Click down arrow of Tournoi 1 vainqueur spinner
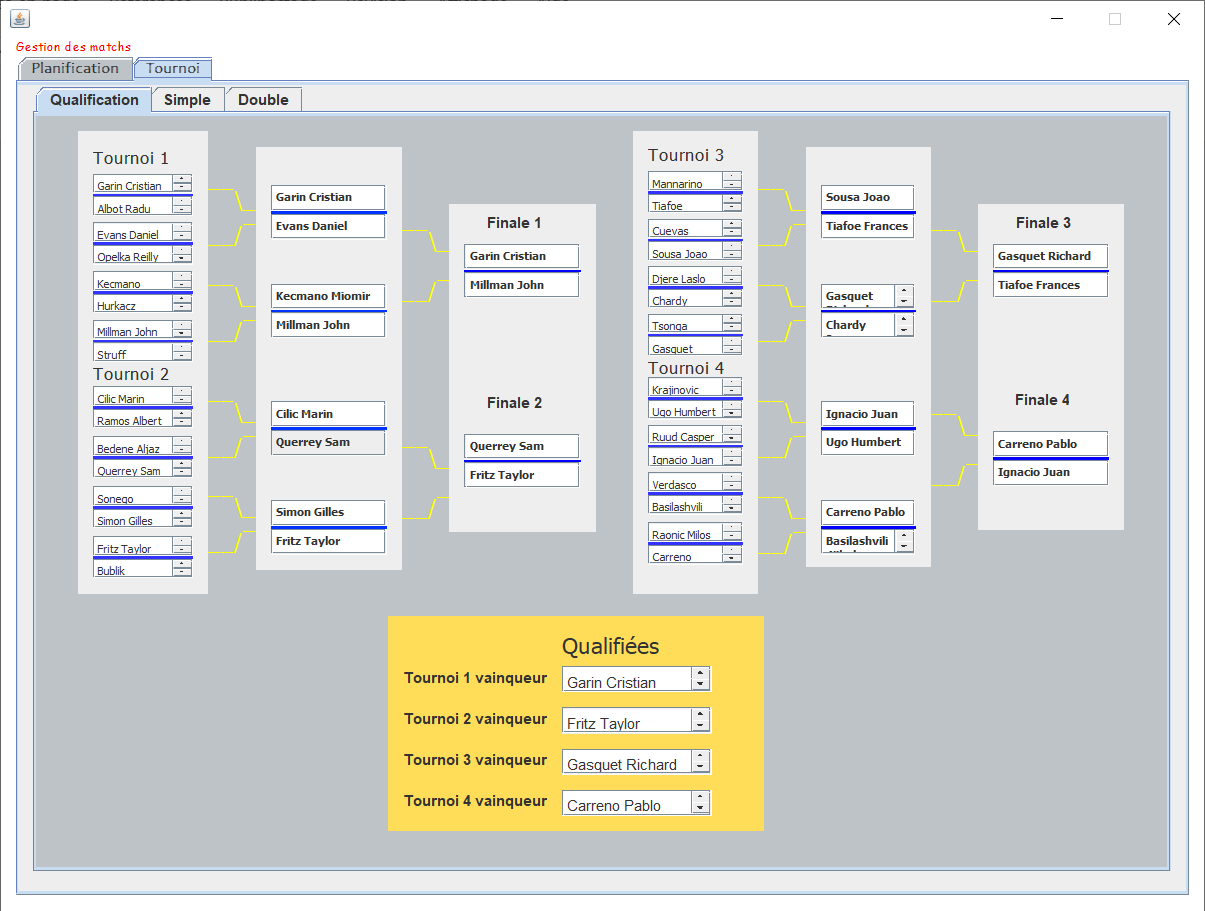Viewport: 1205px width, 911px height. (701, 685)
